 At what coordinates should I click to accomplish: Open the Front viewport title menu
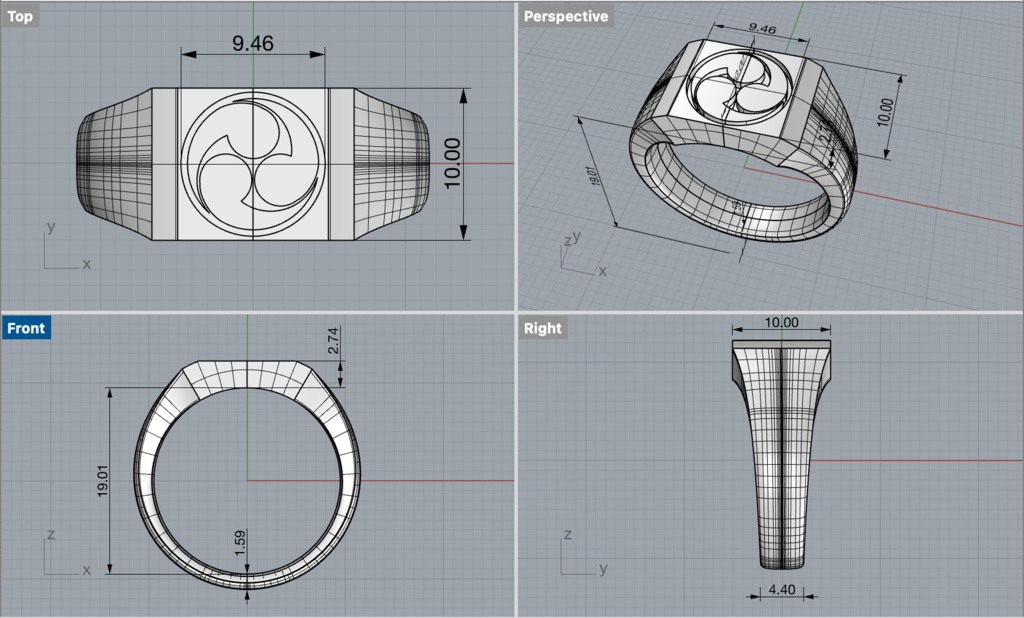tap(25, 327)
